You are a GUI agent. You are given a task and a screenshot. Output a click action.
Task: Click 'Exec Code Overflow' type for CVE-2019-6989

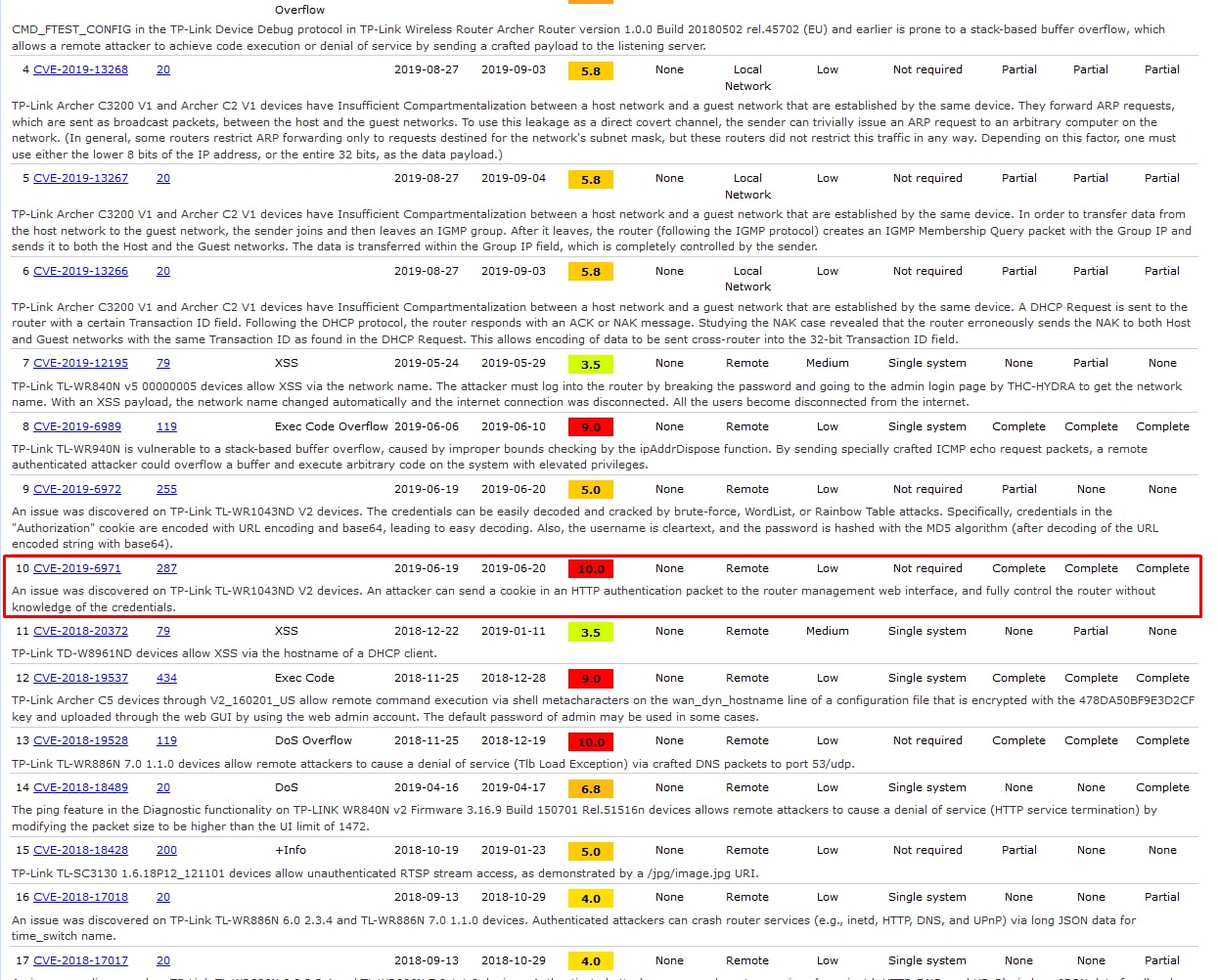pos(332,426)
